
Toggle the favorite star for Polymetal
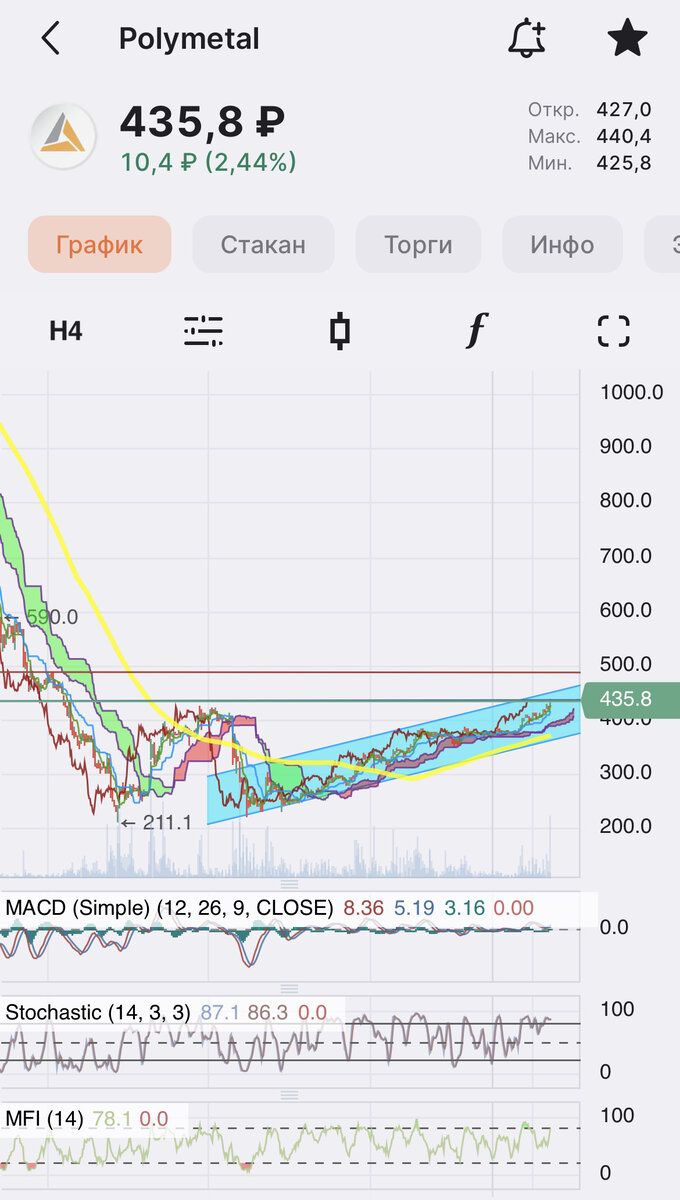(627, 38)
